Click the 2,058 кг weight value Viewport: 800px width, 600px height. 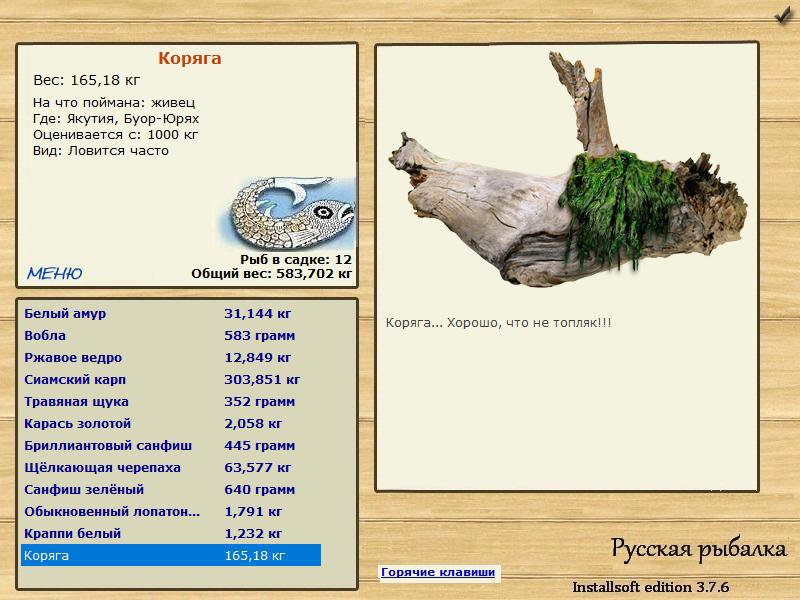[253, 423]
